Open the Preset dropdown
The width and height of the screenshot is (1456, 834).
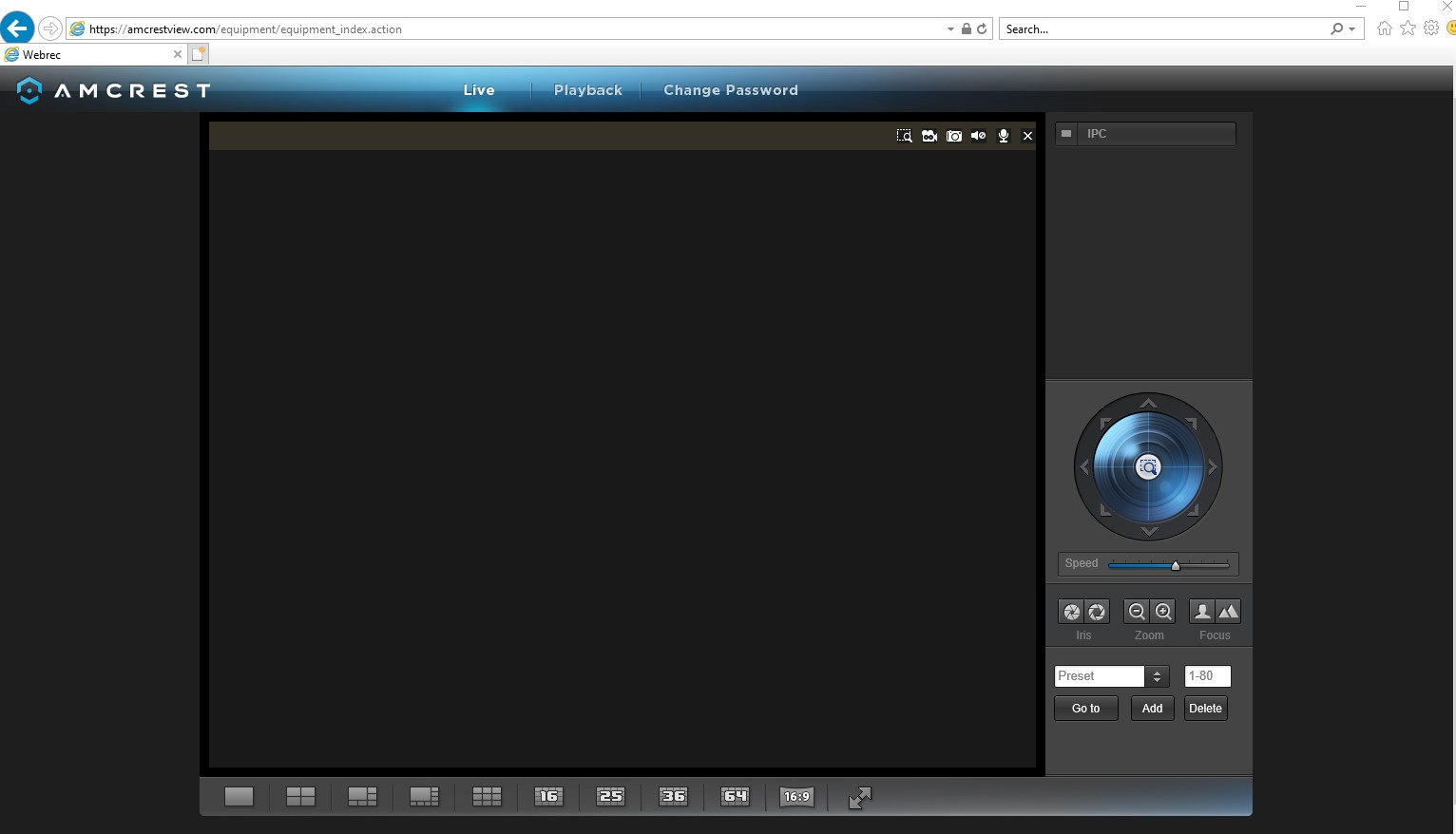click(1157, 676)
